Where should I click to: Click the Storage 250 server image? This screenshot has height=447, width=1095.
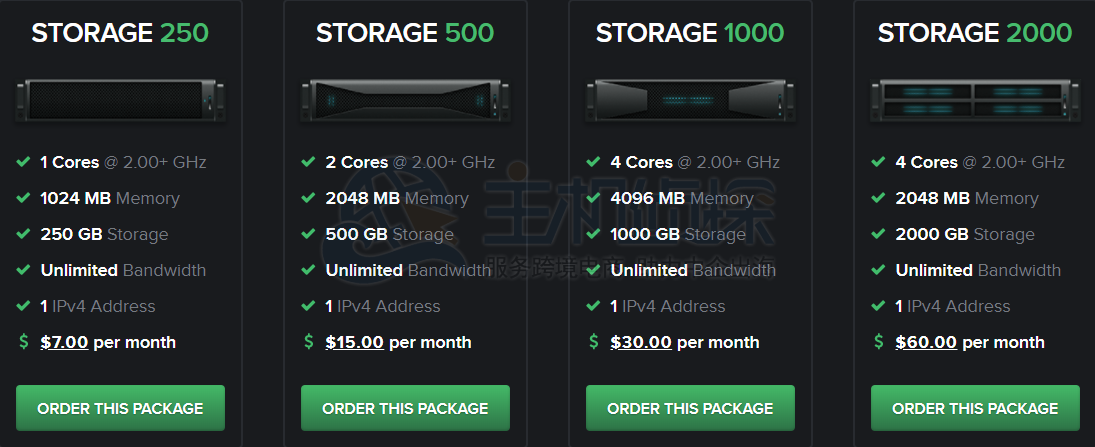tap(120, 99)
